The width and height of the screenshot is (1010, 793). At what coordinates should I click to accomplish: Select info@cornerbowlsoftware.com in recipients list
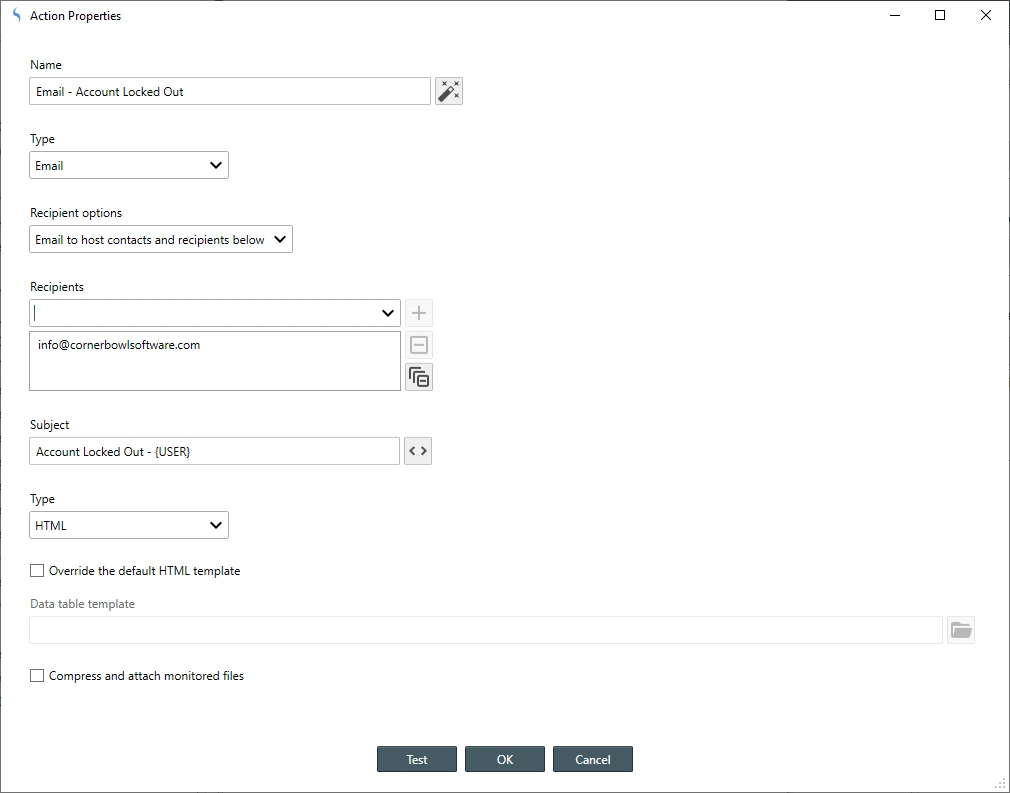[119, 345]
